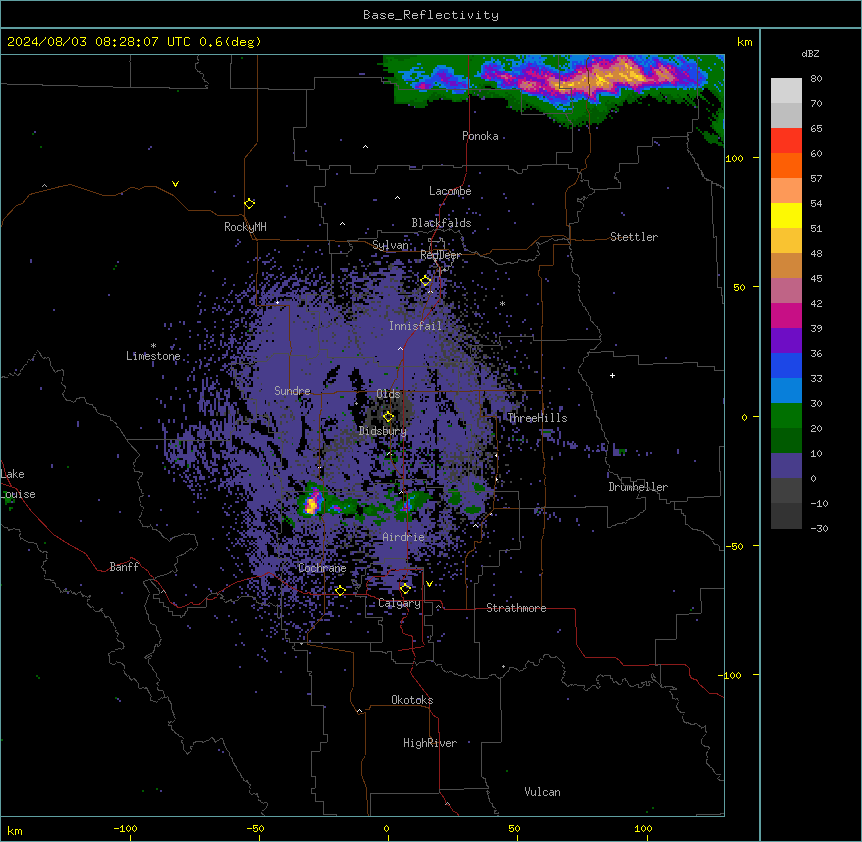Screen dimensions: 862x842
Task: Click the white plus marker north of Drumheller
Action: [612, 375]
